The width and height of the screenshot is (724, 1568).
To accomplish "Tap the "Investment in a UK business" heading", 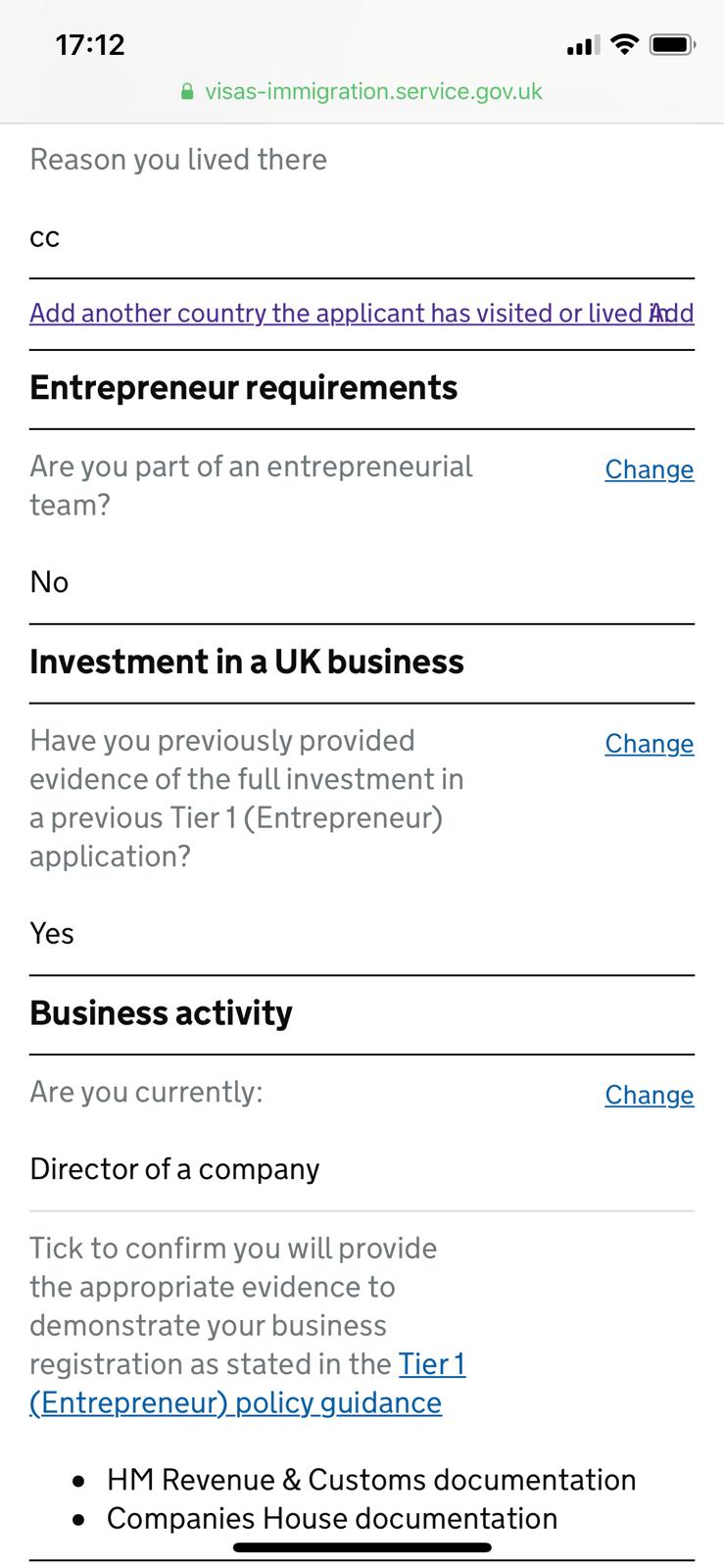I will [247, 662].
